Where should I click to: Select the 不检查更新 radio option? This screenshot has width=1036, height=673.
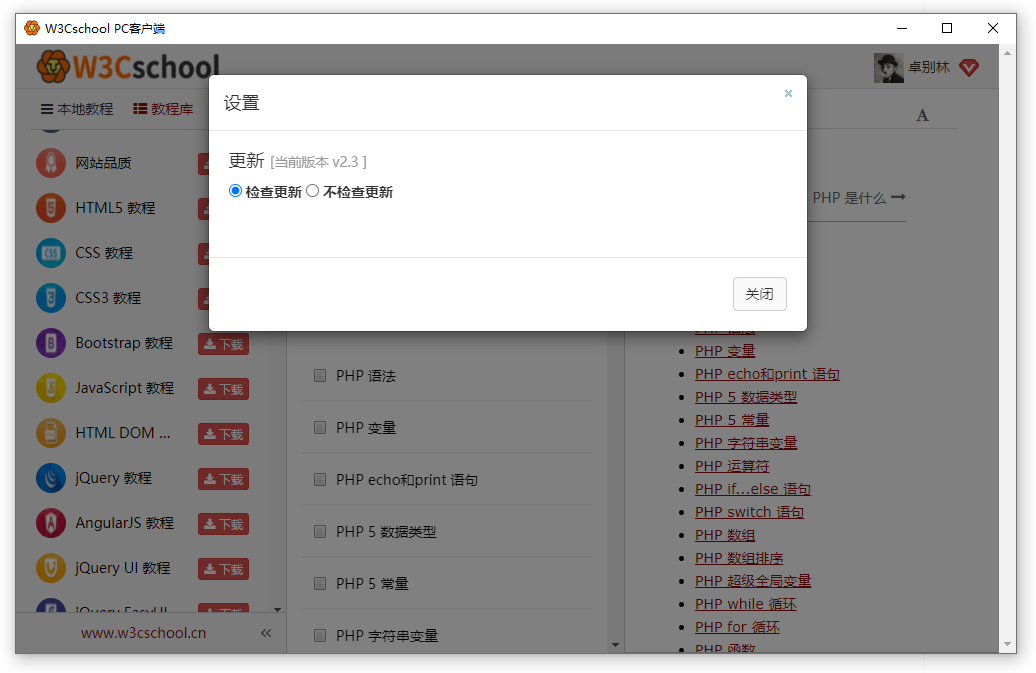tap(313, 191)
